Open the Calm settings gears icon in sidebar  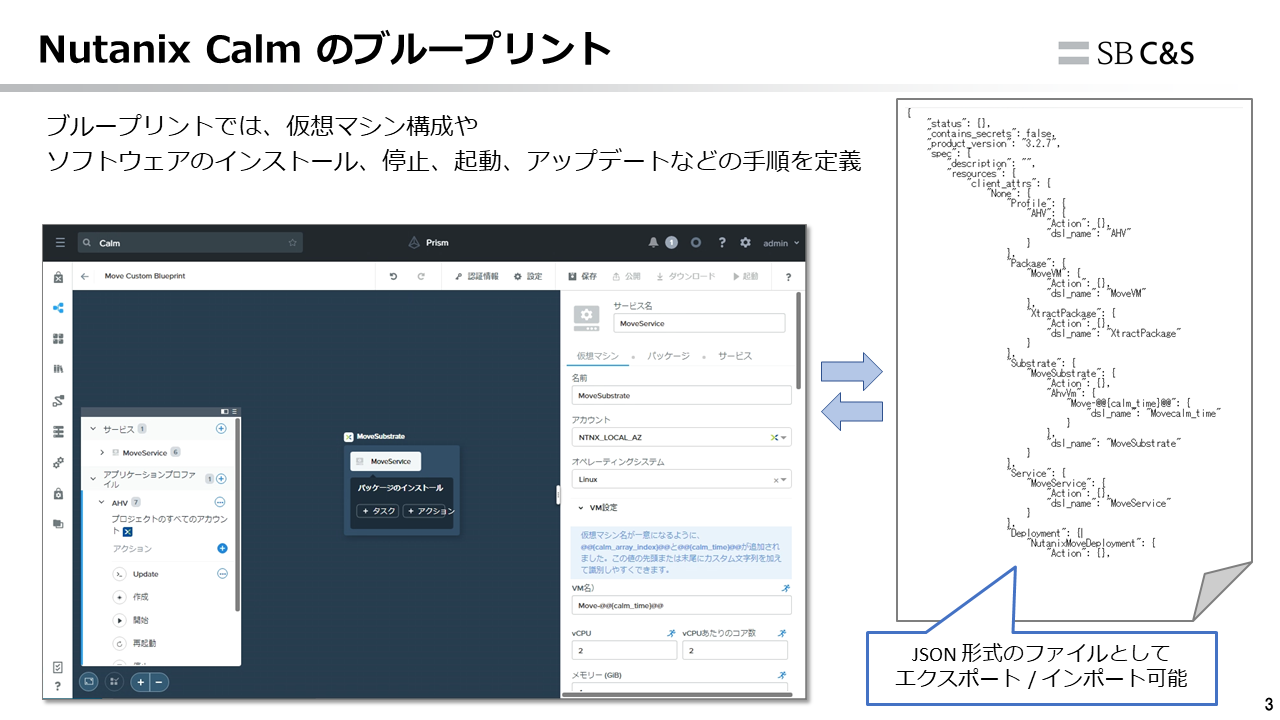coord(58,463)
